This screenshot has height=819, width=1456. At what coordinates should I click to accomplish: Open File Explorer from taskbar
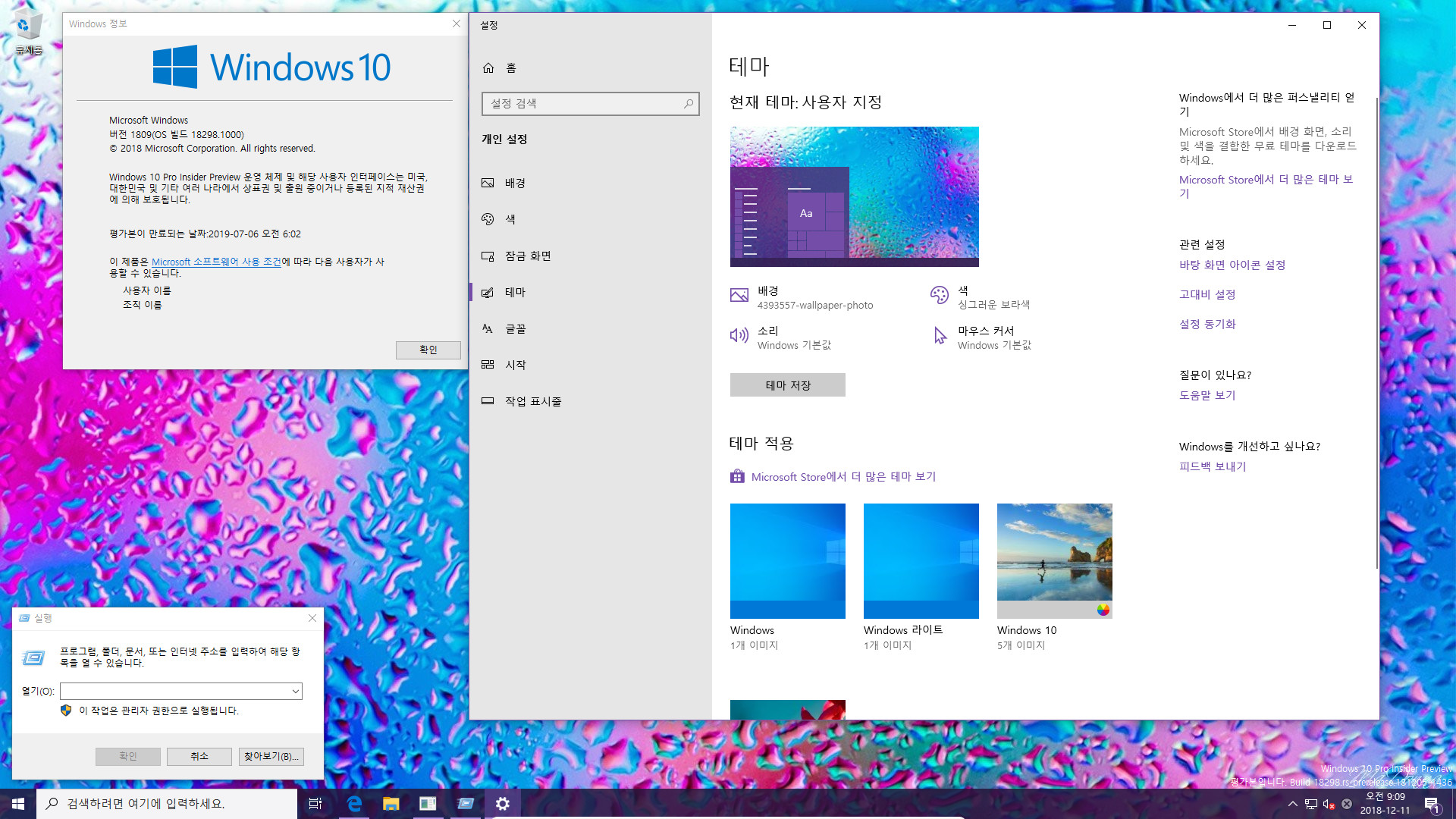click(391, 804)
